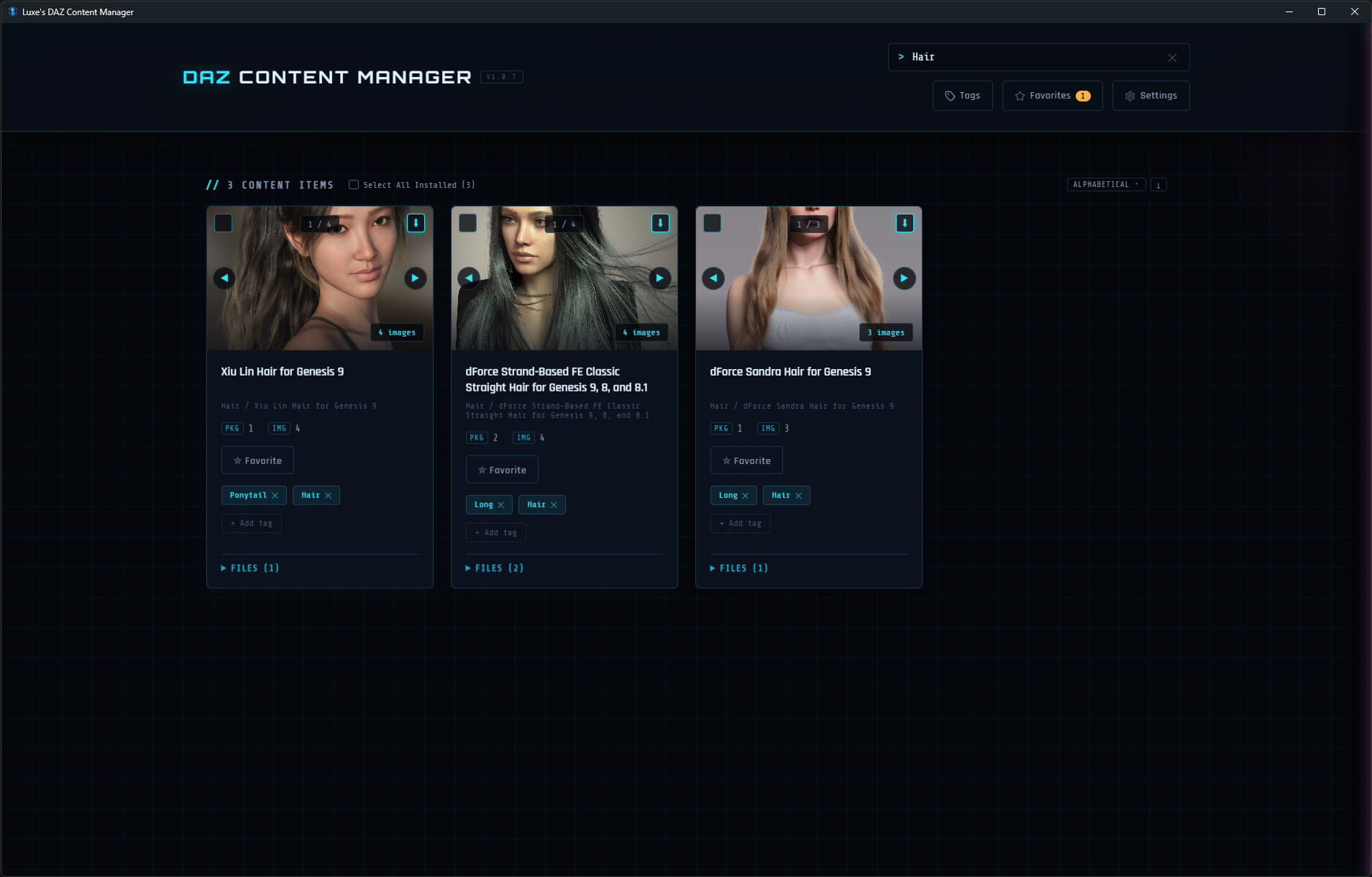Open Settings

1151,96
